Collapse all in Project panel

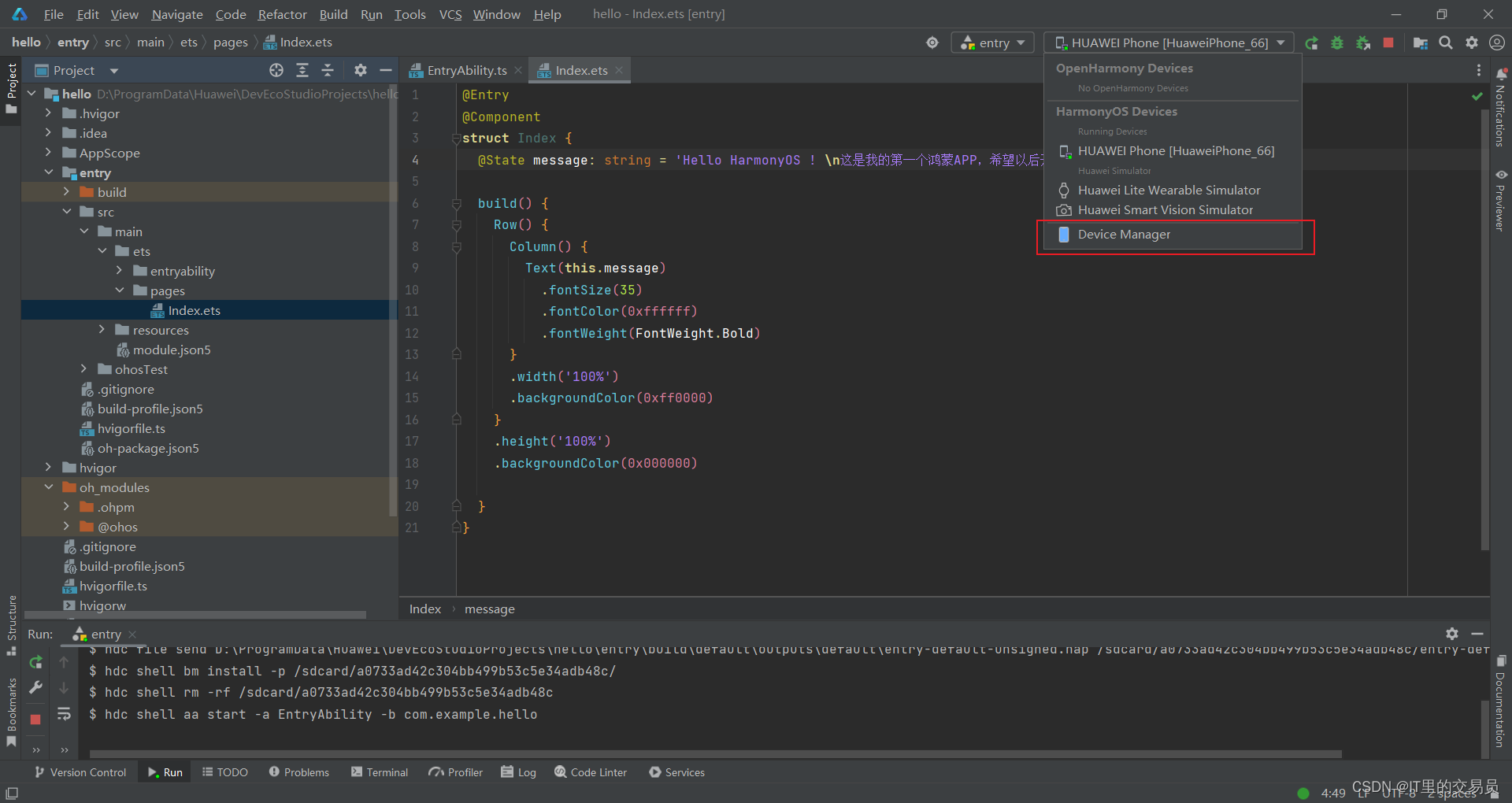pyautogui.click(x=328, y=70)
